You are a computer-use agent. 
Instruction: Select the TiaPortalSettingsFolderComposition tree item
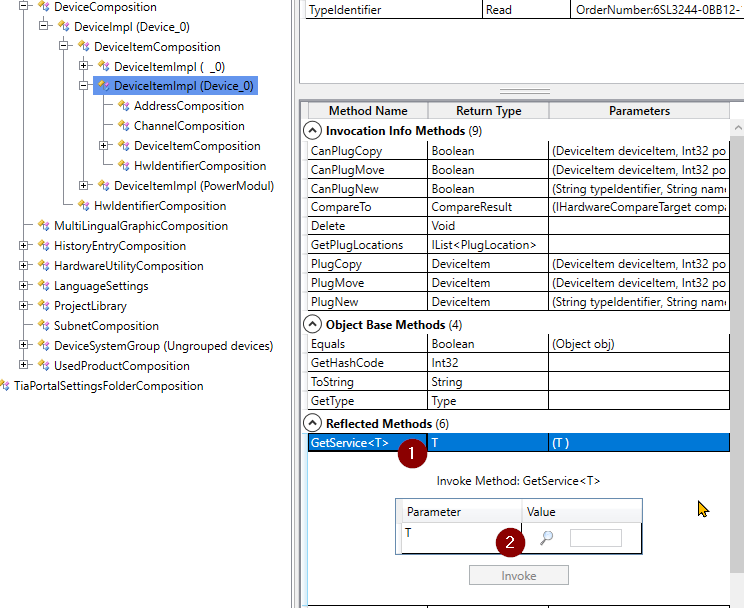109,385
